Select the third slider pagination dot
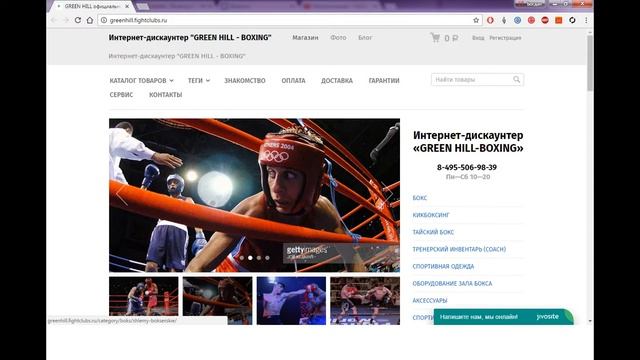Viewport: 640px width, 360px height. pyautogui.click(x=259, y=258)
